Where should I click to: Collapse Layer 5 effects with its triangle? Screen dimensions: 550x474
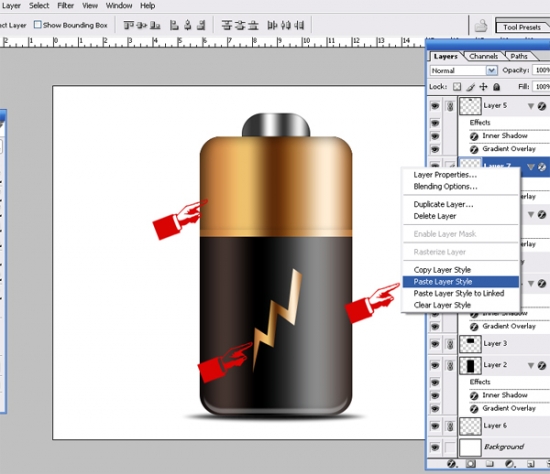pyautogui.click(x=531, y=106)
